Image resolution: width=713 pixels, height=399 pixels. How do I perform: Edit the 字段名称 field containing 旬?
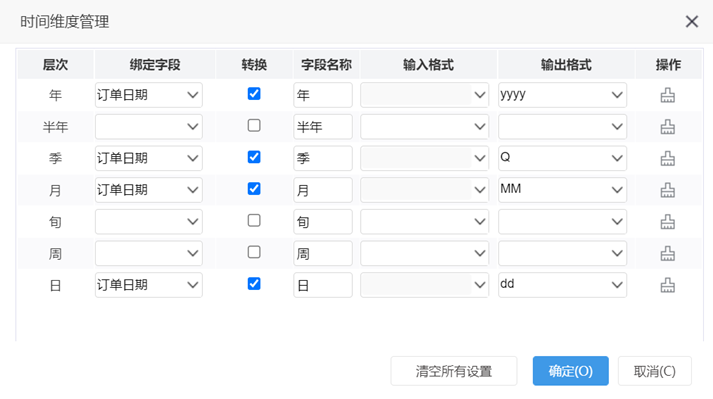pyautogui.click(x=323, y=222)
